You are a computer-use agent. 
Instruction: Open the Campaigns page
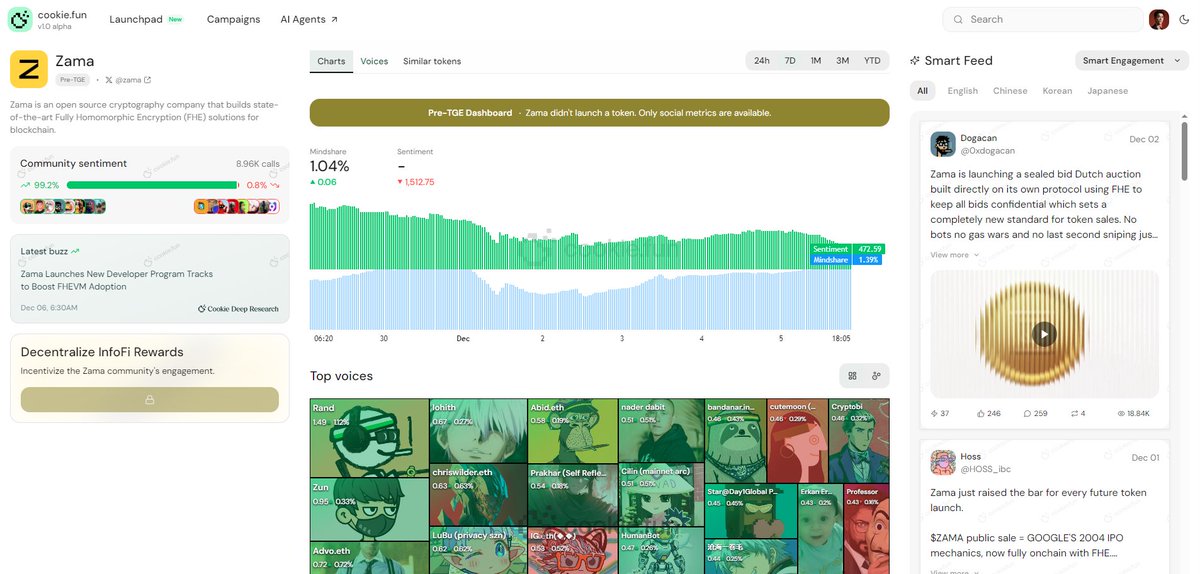click(x=233, y=19)
